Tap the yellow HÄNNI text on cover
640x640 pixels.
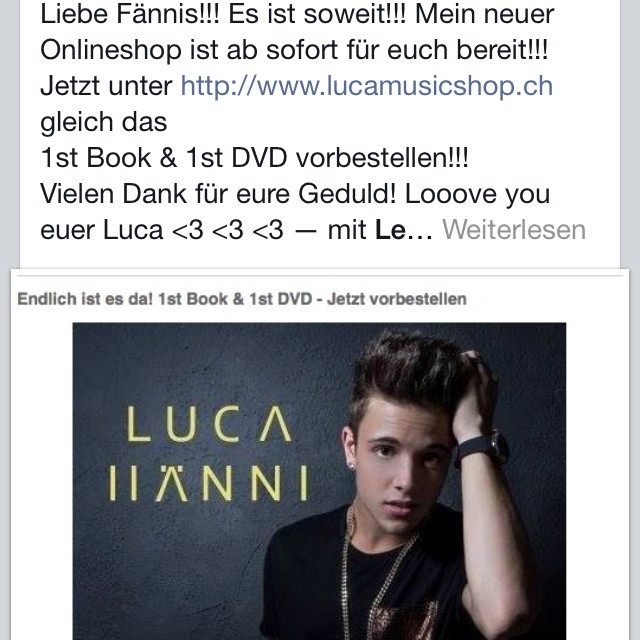pos(208,483)
